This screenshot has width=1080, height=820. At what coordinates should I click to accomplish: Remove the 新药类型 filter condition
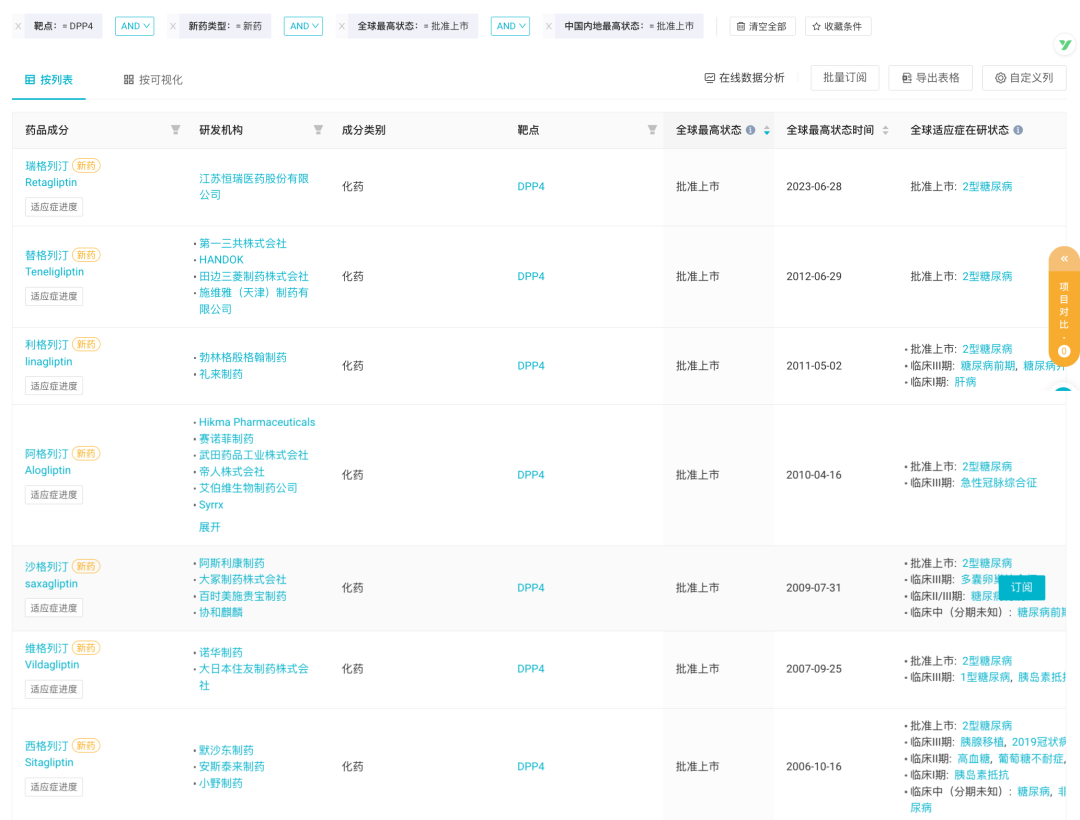[x=173, y=26]
